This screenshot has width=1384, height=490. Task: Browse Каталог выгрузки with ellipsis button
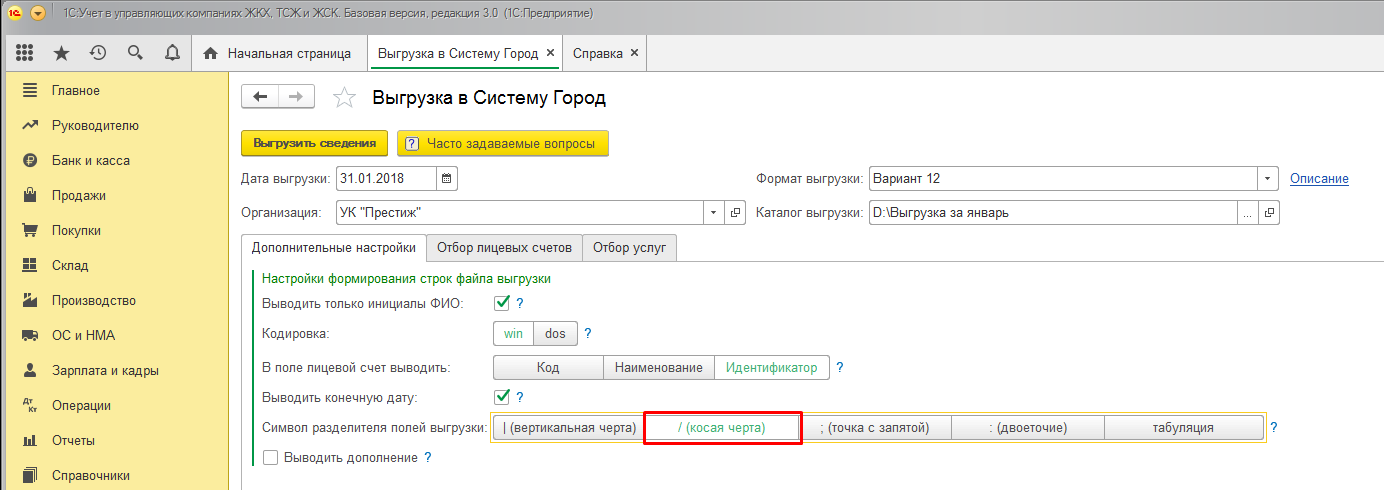click(1247, 213)
